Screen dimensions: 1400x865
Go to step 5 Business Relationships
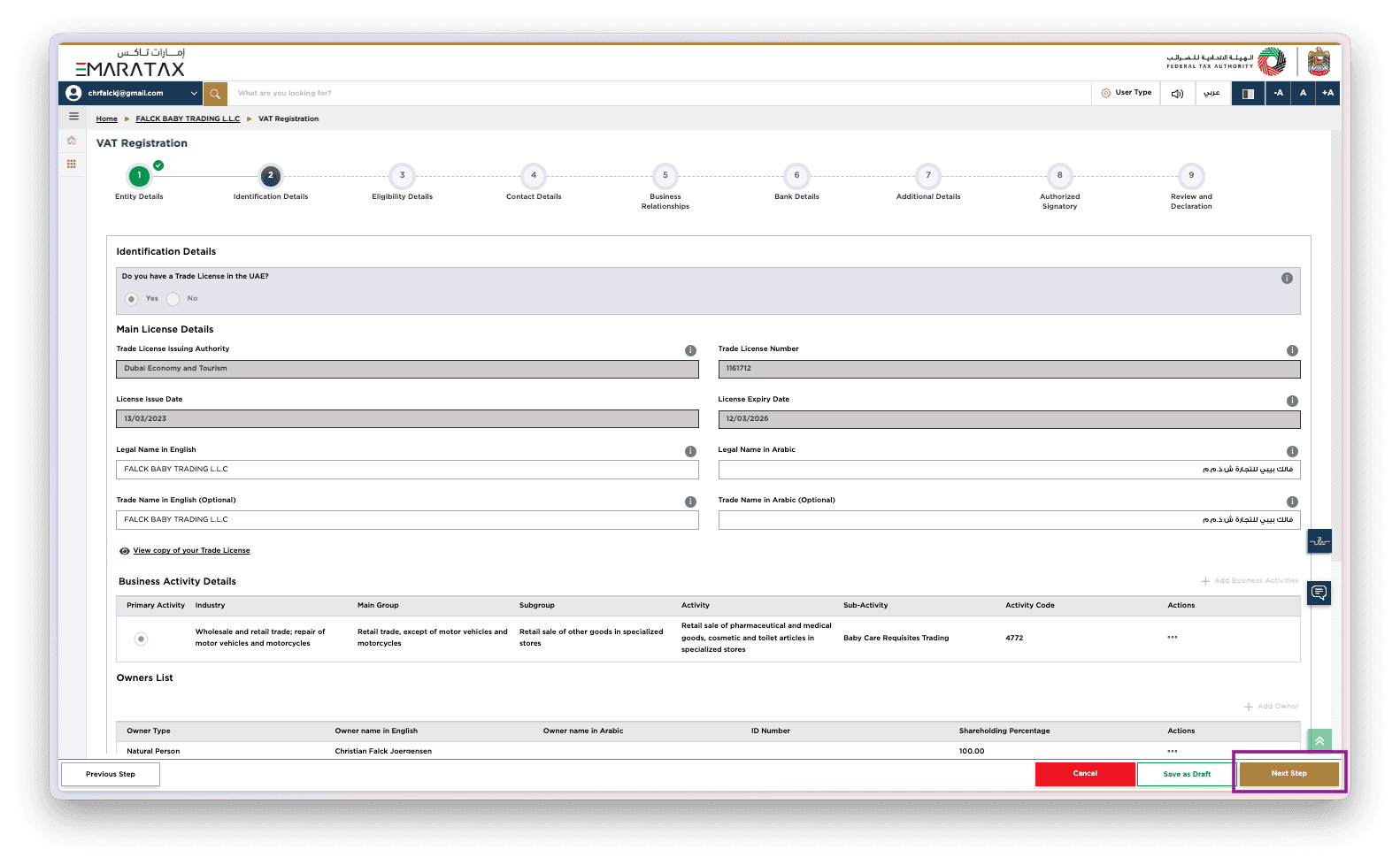(x=665, y=176)
